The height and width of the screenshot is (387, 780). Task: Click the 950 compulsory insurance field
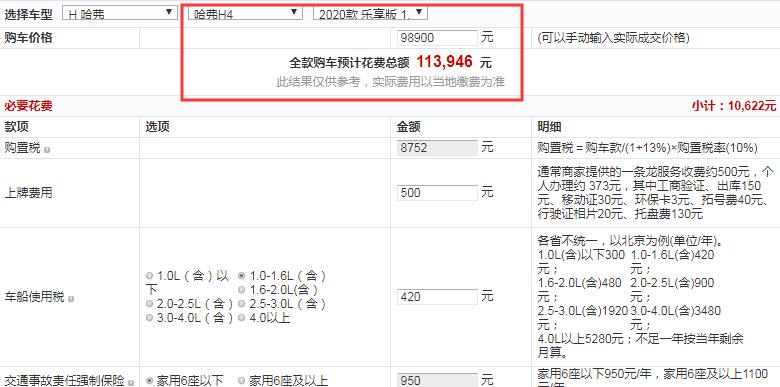pyautogui.click(x=437, y=381)
